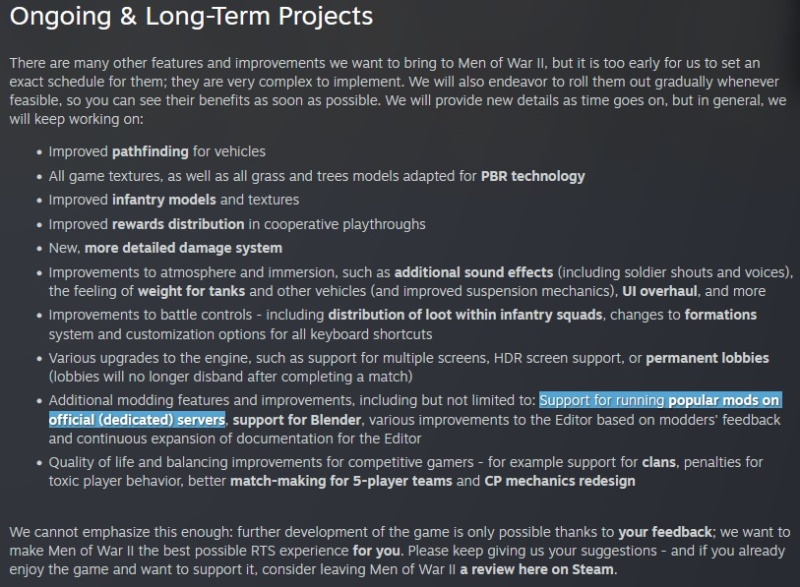Click the bold 'clans' word
The height and width of the screenshot is (587, 800).
click(659, 462)
